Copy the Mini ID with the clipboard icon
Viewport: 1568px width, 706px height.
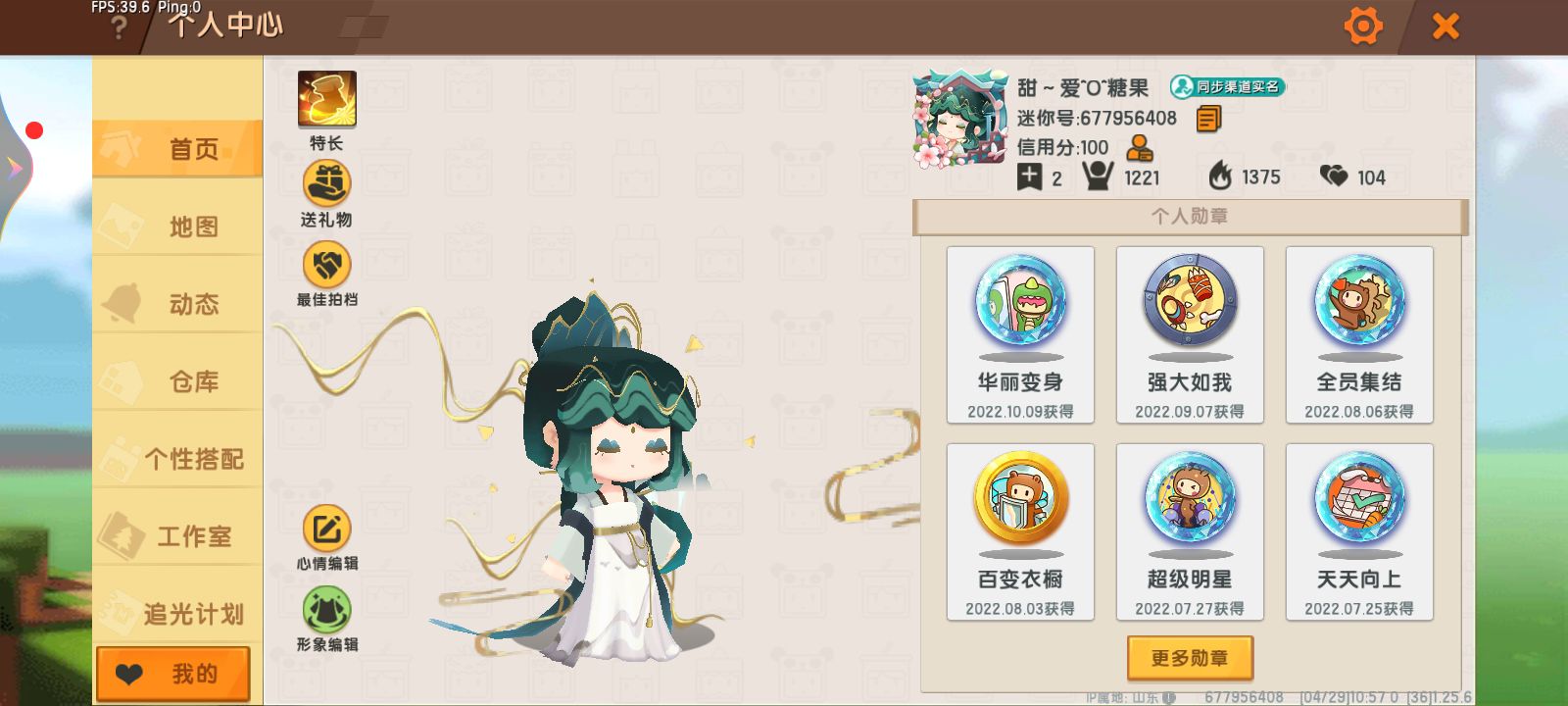[x=1209, y=119]
